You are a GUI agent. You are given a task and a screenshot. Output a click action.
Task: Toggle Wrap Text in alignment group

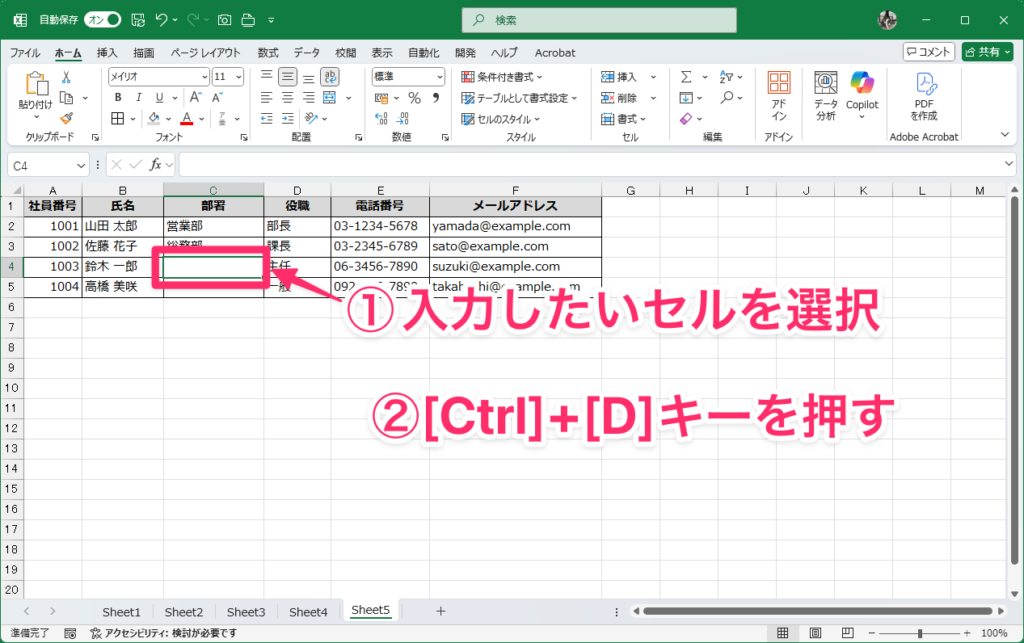pos(329,77)
